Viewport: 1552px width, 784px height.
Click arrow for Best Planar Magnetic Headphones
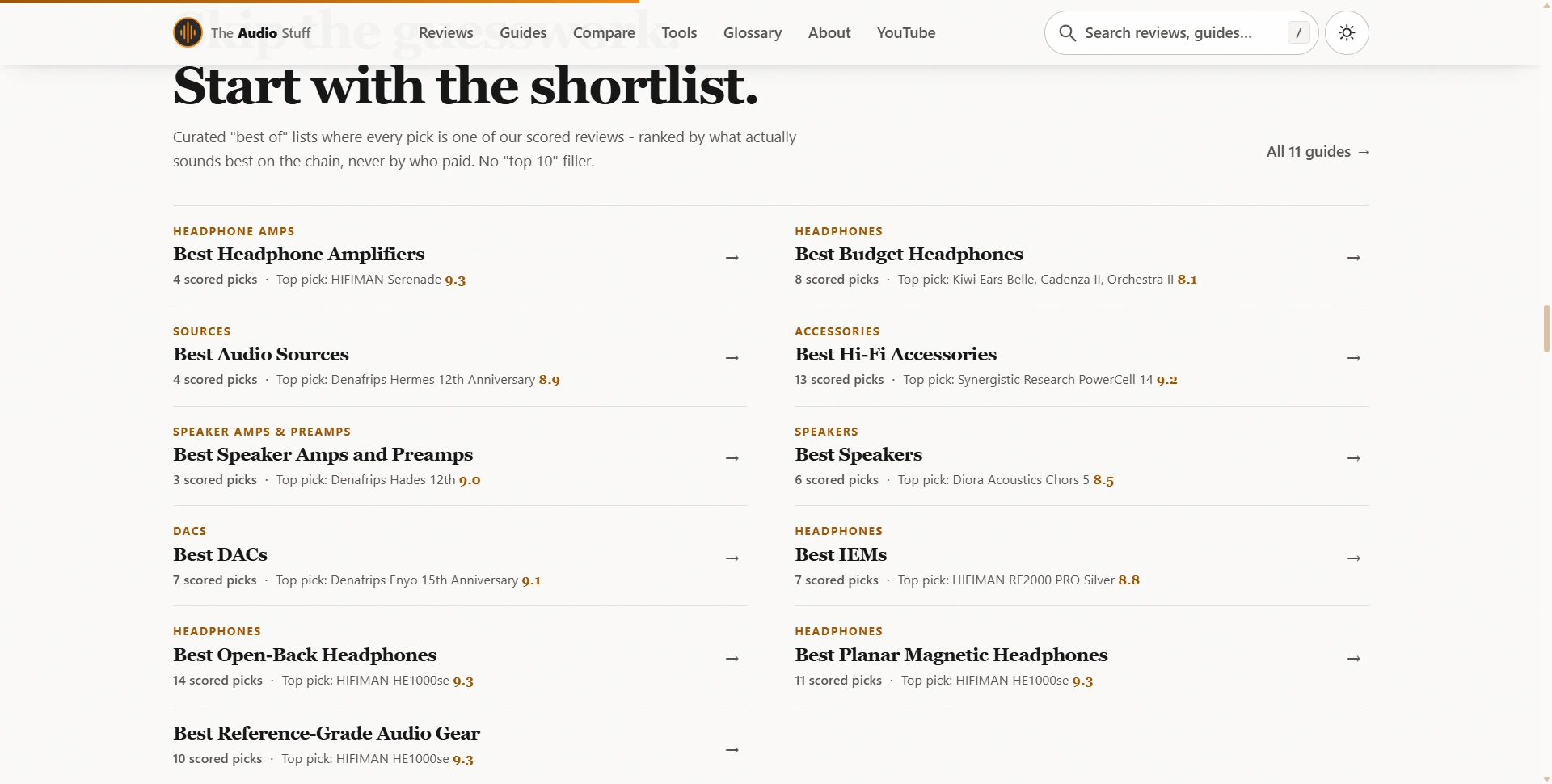pos(1354,658)
